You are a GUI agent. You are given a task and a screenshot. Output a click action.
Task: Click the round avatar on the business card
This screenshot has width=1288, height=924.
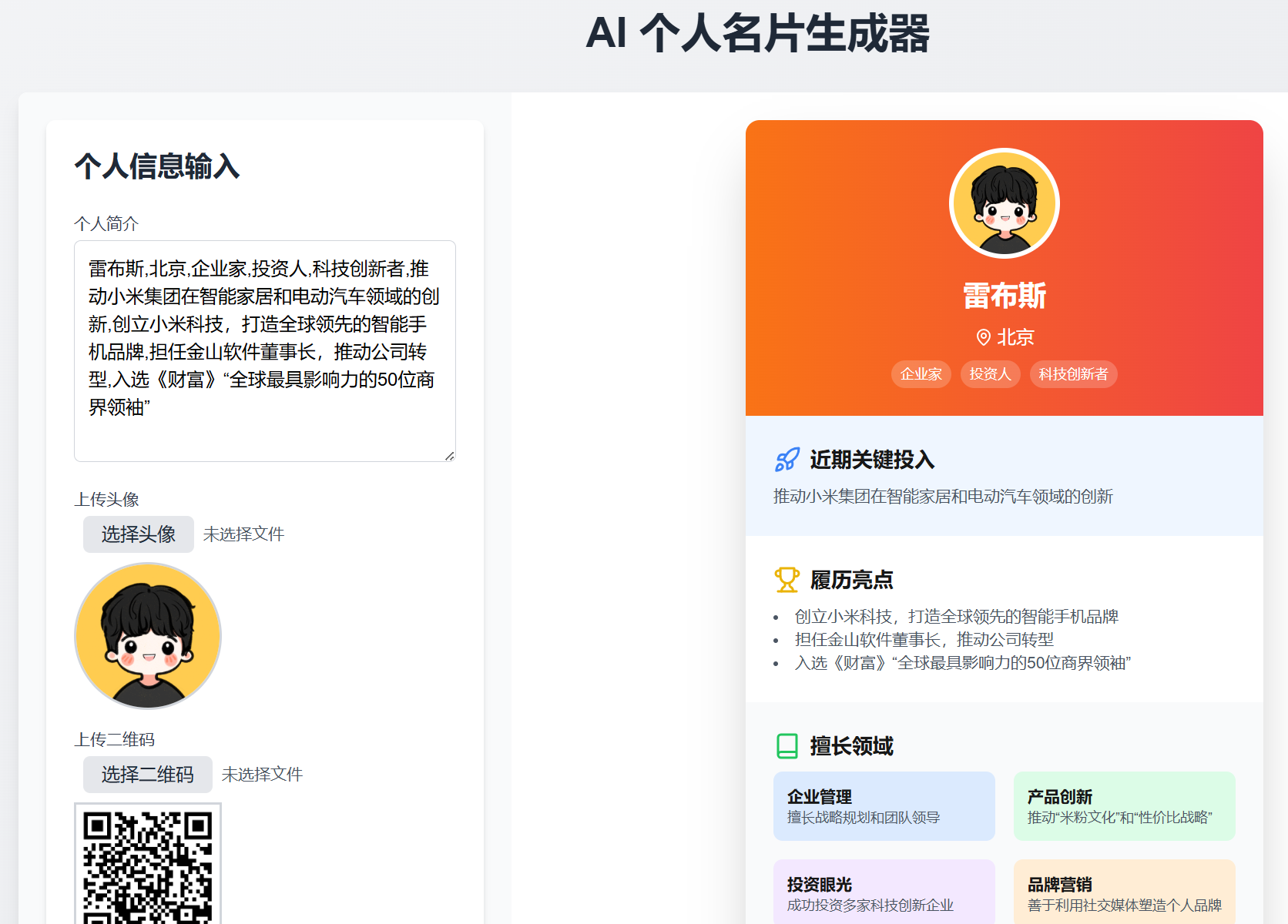click(x=1005, y=203)
